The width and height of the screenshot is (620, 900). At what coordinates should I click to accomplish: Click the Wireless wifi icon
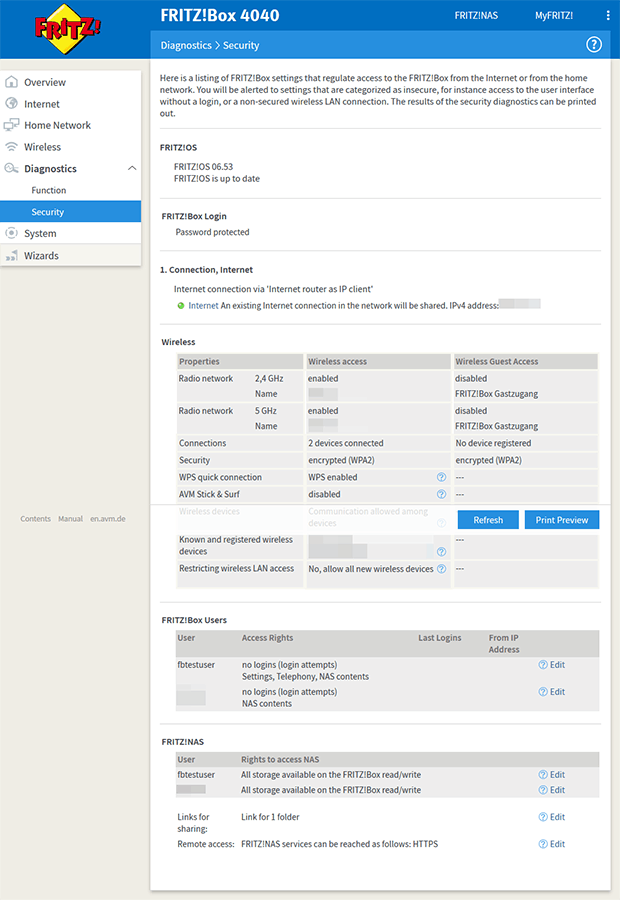(x=11, y=147)
